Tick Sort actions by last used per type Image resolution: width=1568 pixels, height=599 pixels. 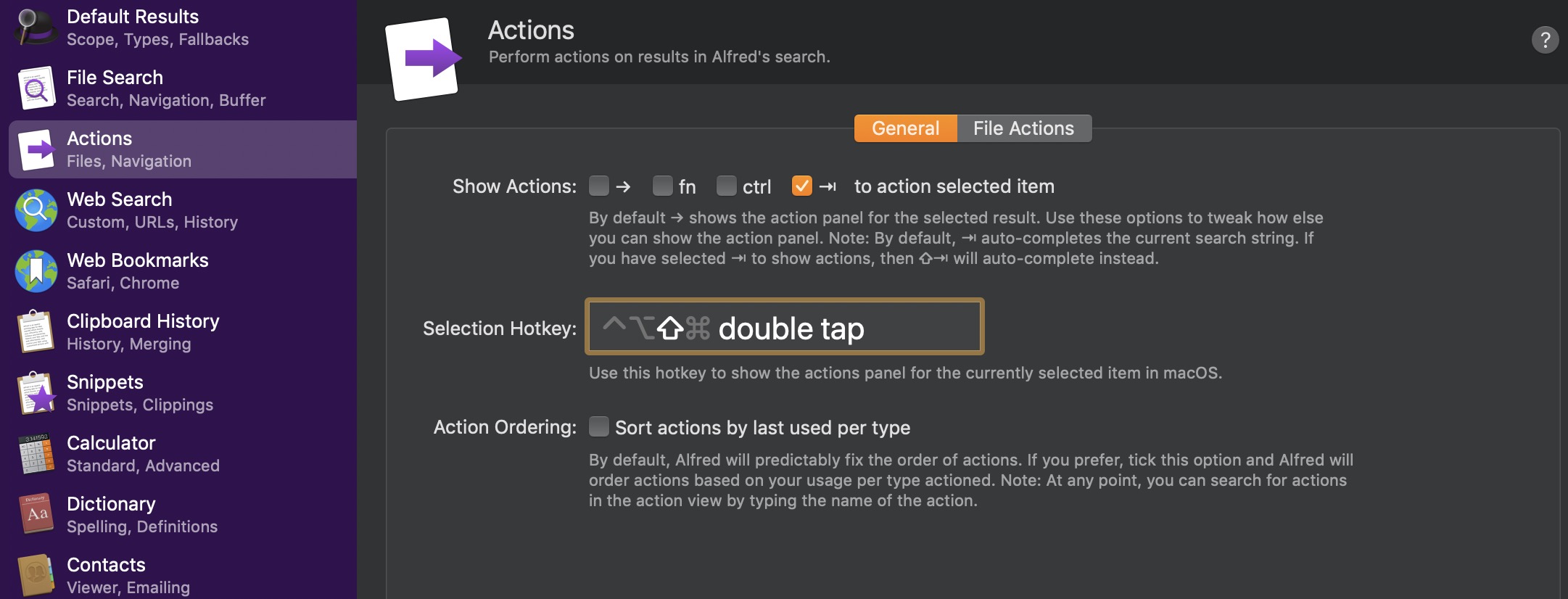(x=599, y=426)
